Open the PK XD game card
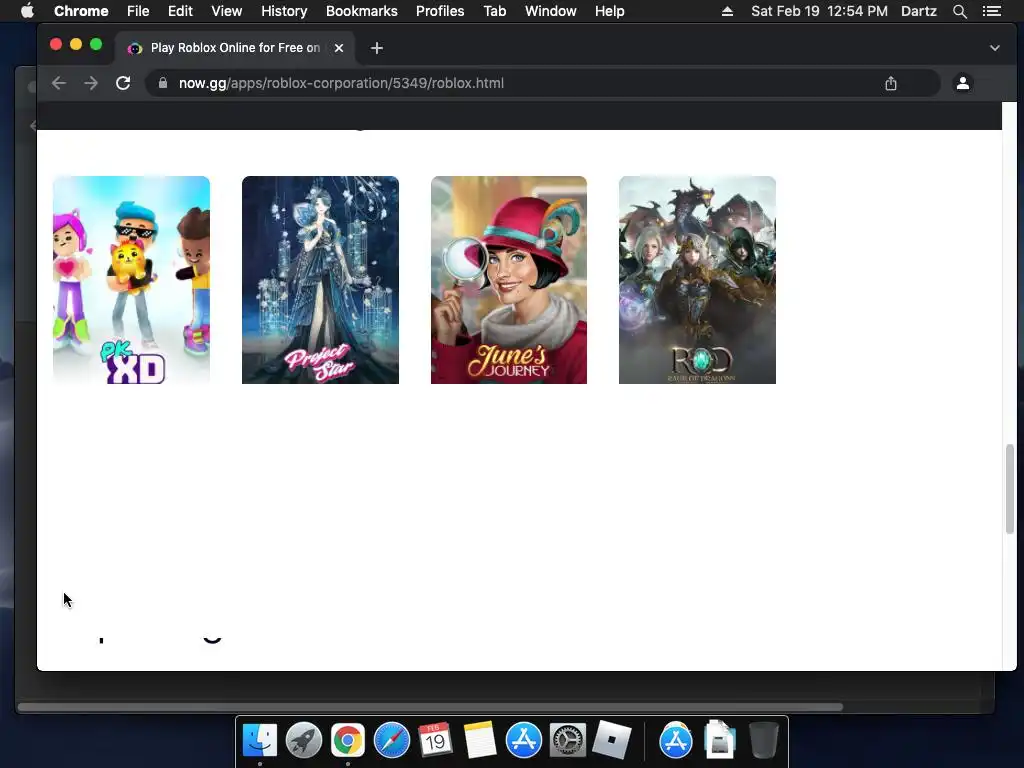The height and width of the screenshot is (768, 1024). (131, 280)
